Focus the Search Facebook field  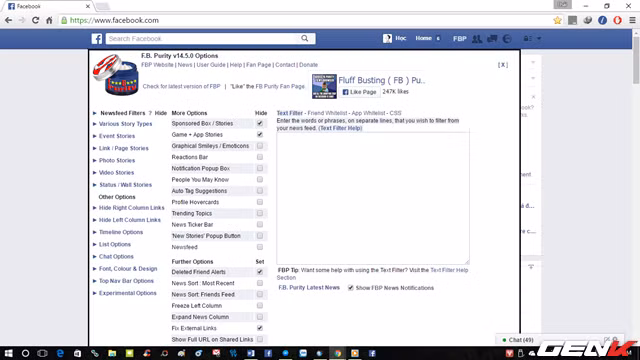tap(202, 39)
